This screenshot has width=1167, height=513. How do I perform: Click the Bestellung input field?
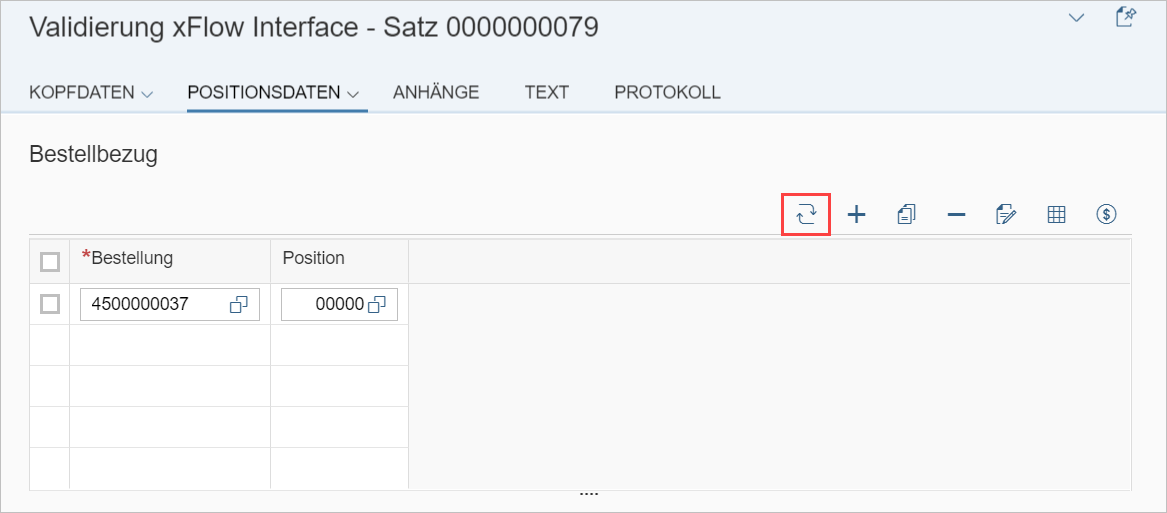click(x=155, y=305)
